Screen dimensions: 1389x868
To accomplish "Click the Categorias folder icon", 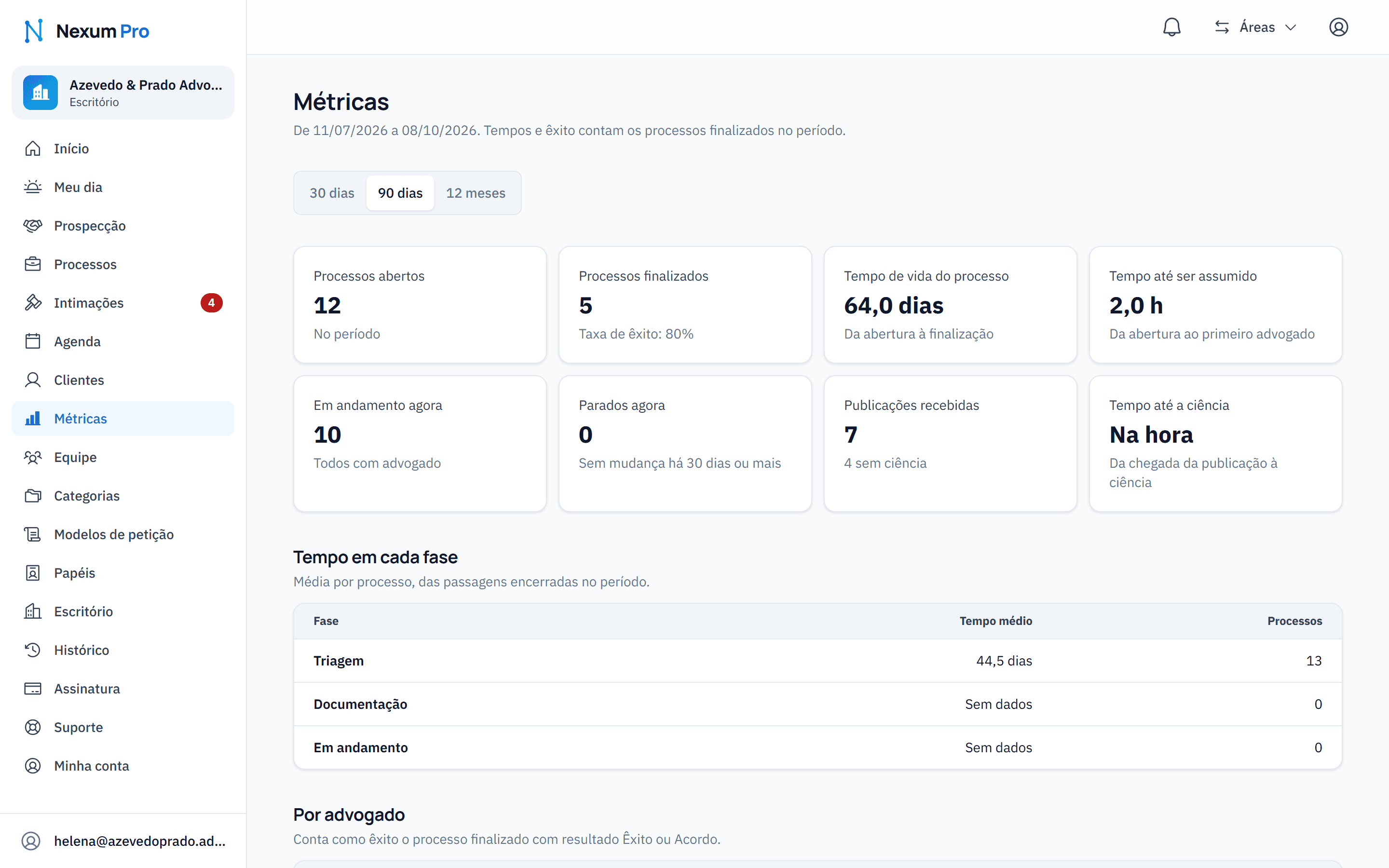I will coord(33,495).
